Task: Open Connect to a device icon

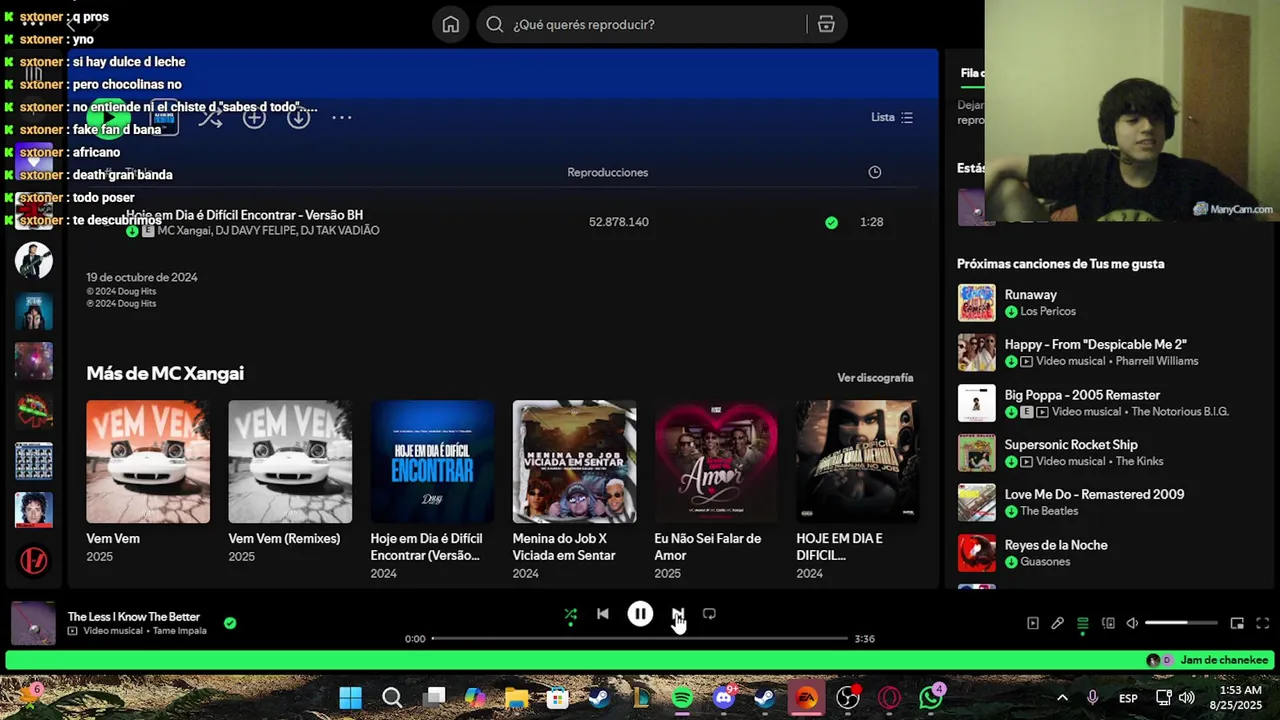Action: click(1108, 623)
